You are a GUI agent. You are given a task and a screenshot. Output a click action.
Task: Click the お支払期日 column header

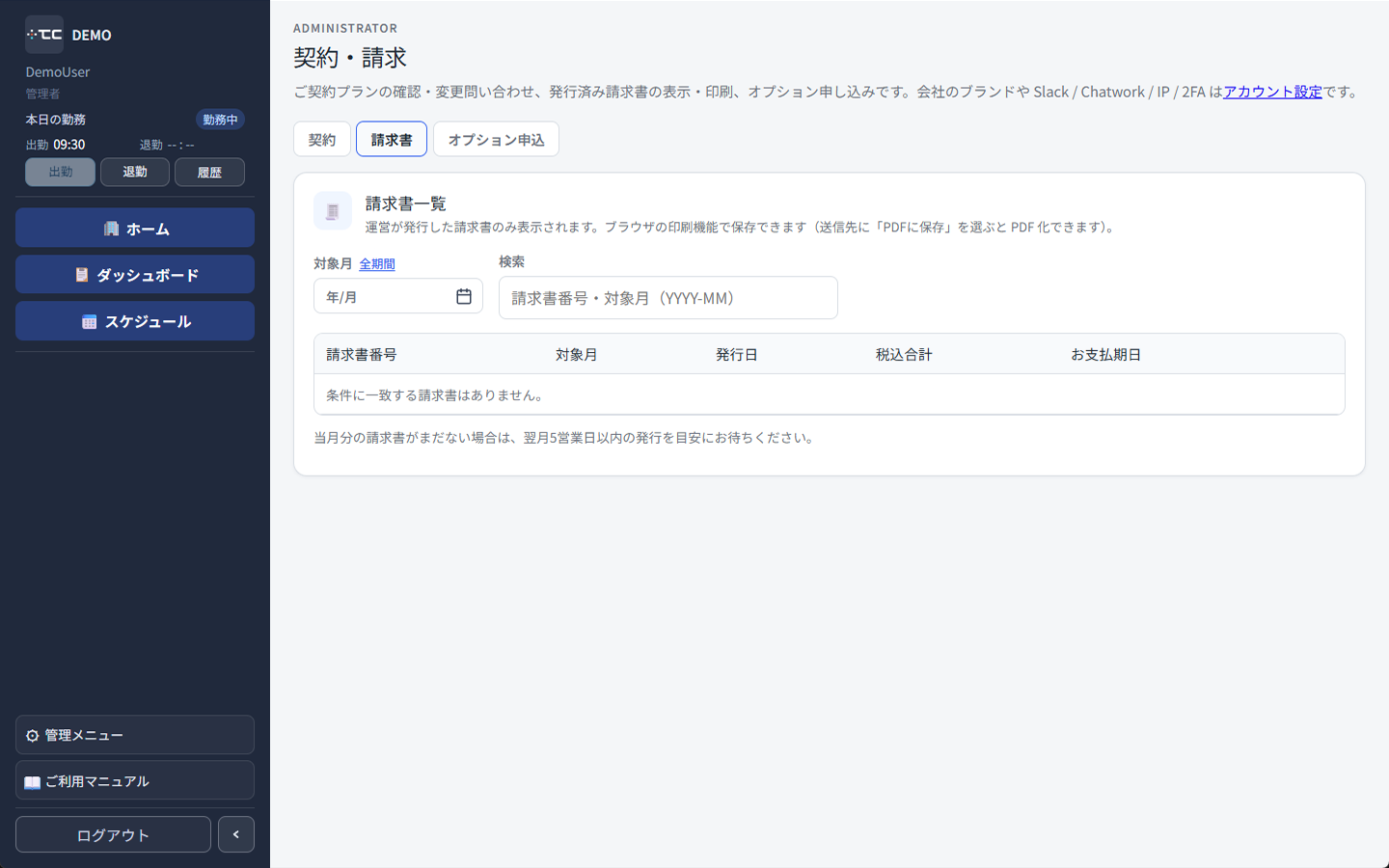point(1105,355)
